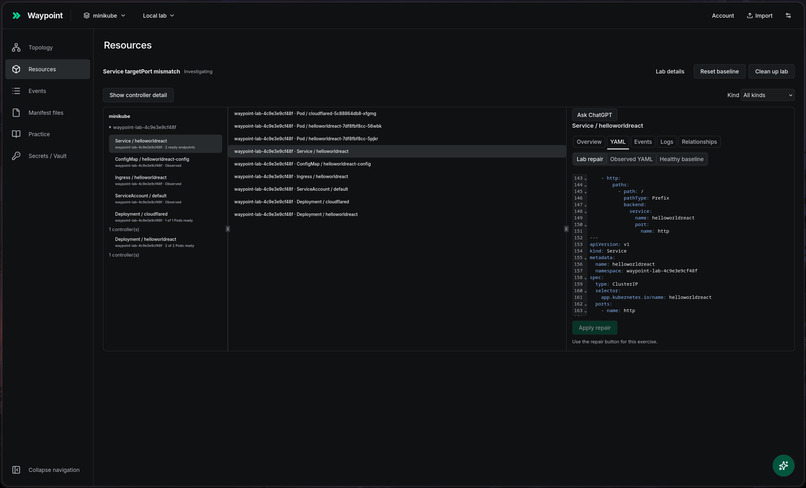
Task: Click the Waypoint logo icon
Action: pos(16,15)
